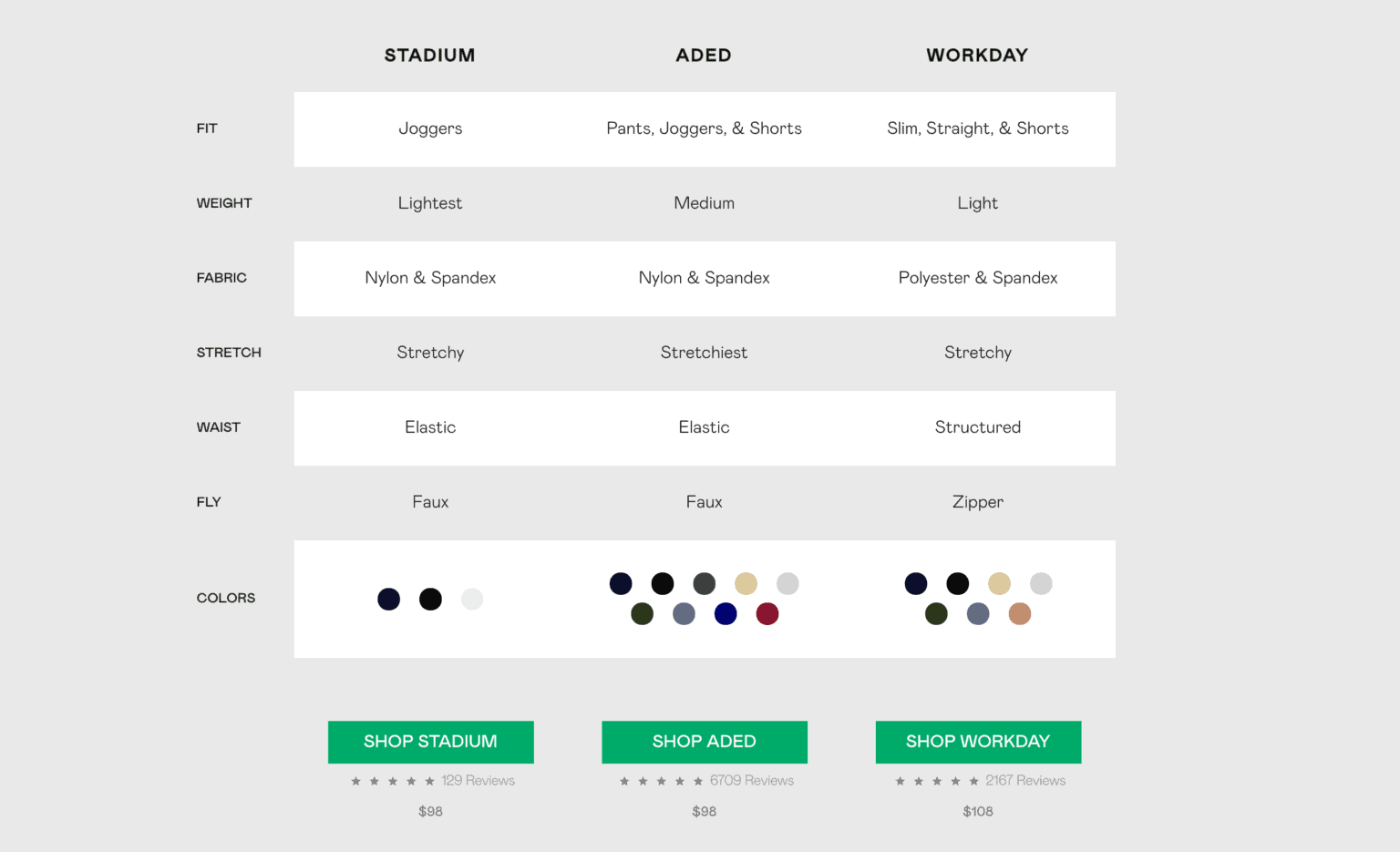This screenshot has height=852, width=1400.
Task: Pick the royal blue swatch in Aded colors
Action: 726,614
